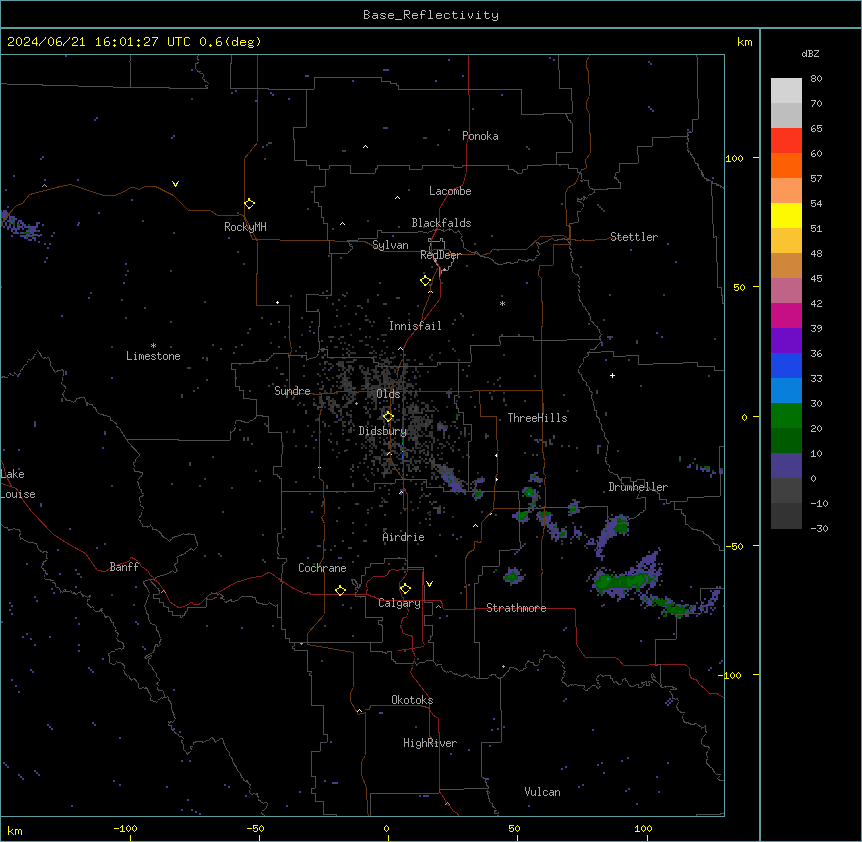
Task: Click the white asterisk east of Innisfail
Action: [x=502, y=303]
